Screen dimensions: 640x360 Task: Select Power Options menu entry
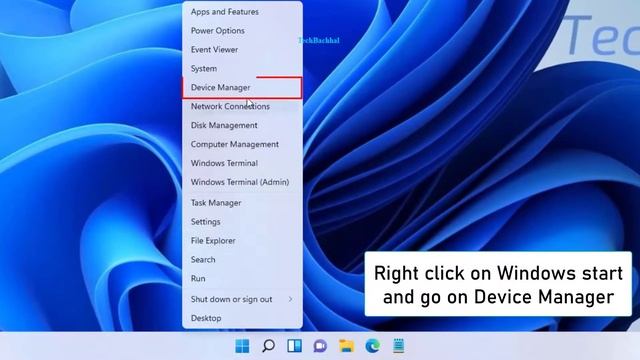click(242, 31)
